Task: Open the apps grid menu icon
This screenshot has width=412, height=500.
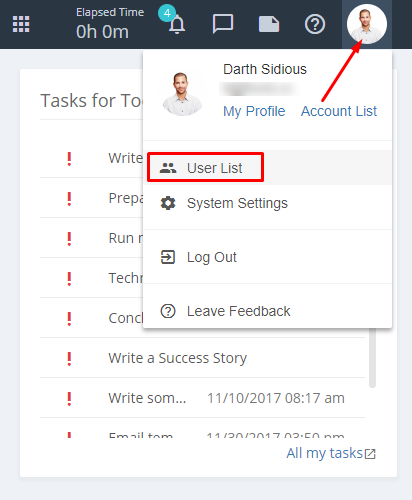Action: pyautogui.click(x=21, y=24)
